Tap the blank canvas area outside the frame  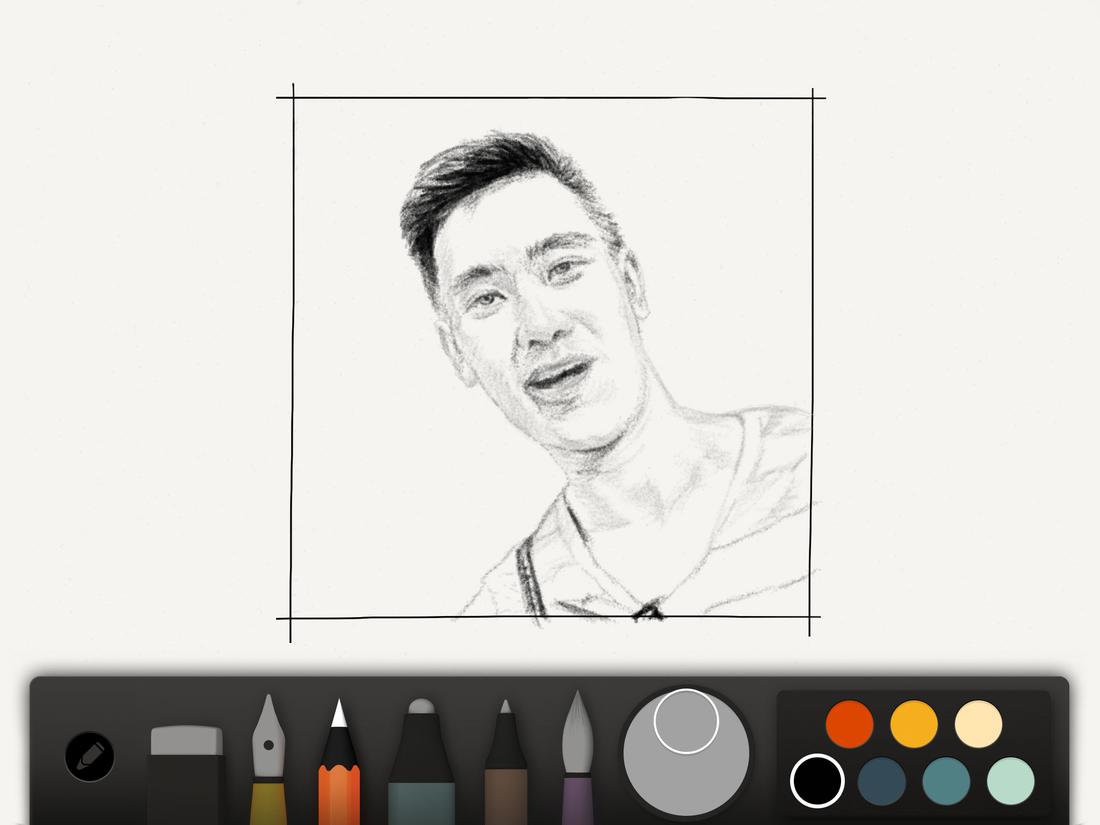tap(140, 300)
